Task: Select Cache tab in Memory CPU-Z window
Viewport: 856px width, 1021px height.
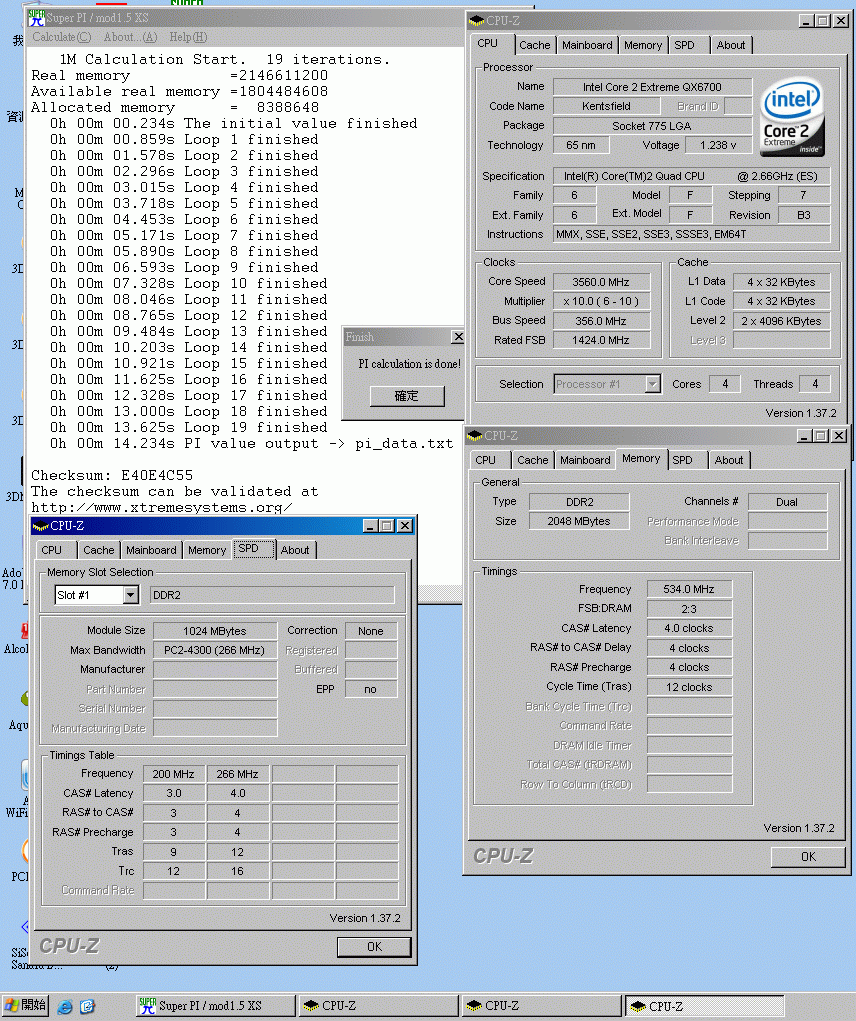Action: coord(532,460)
